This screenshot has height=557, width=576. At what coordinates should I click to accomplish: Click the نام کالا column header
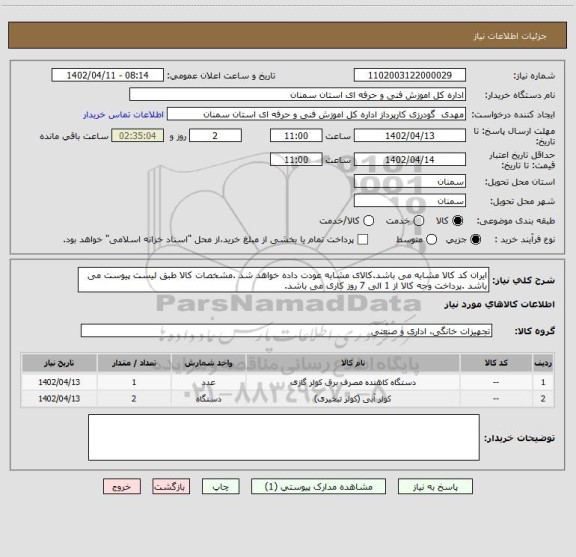click(353, 363)
